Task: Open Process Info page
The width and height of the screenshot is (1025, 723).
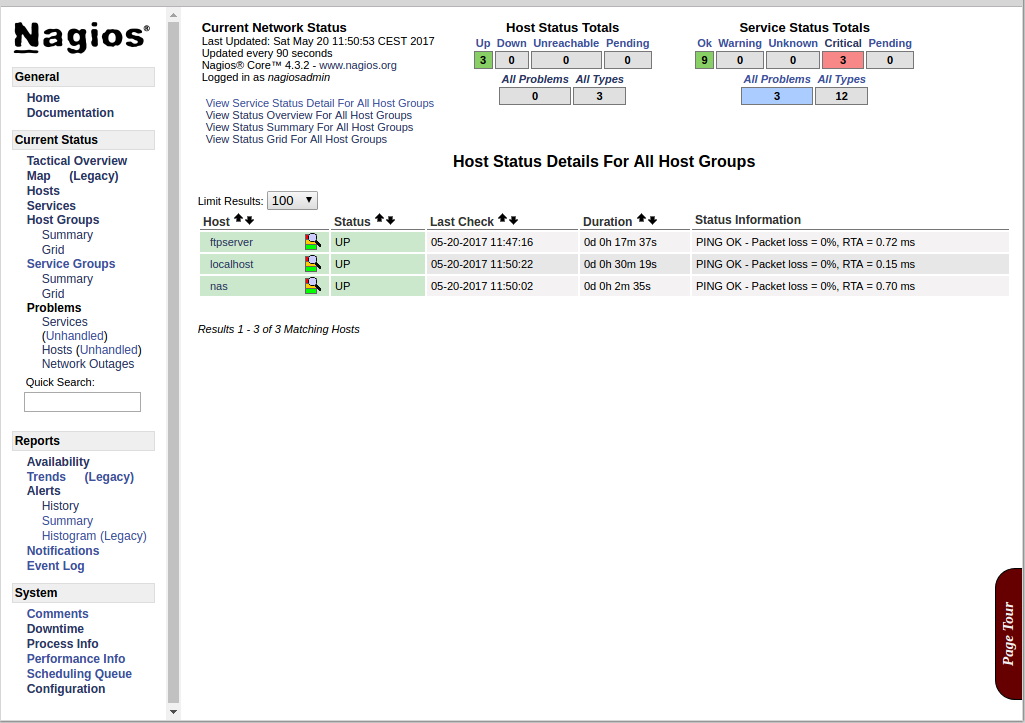Action: click(62, 644)
